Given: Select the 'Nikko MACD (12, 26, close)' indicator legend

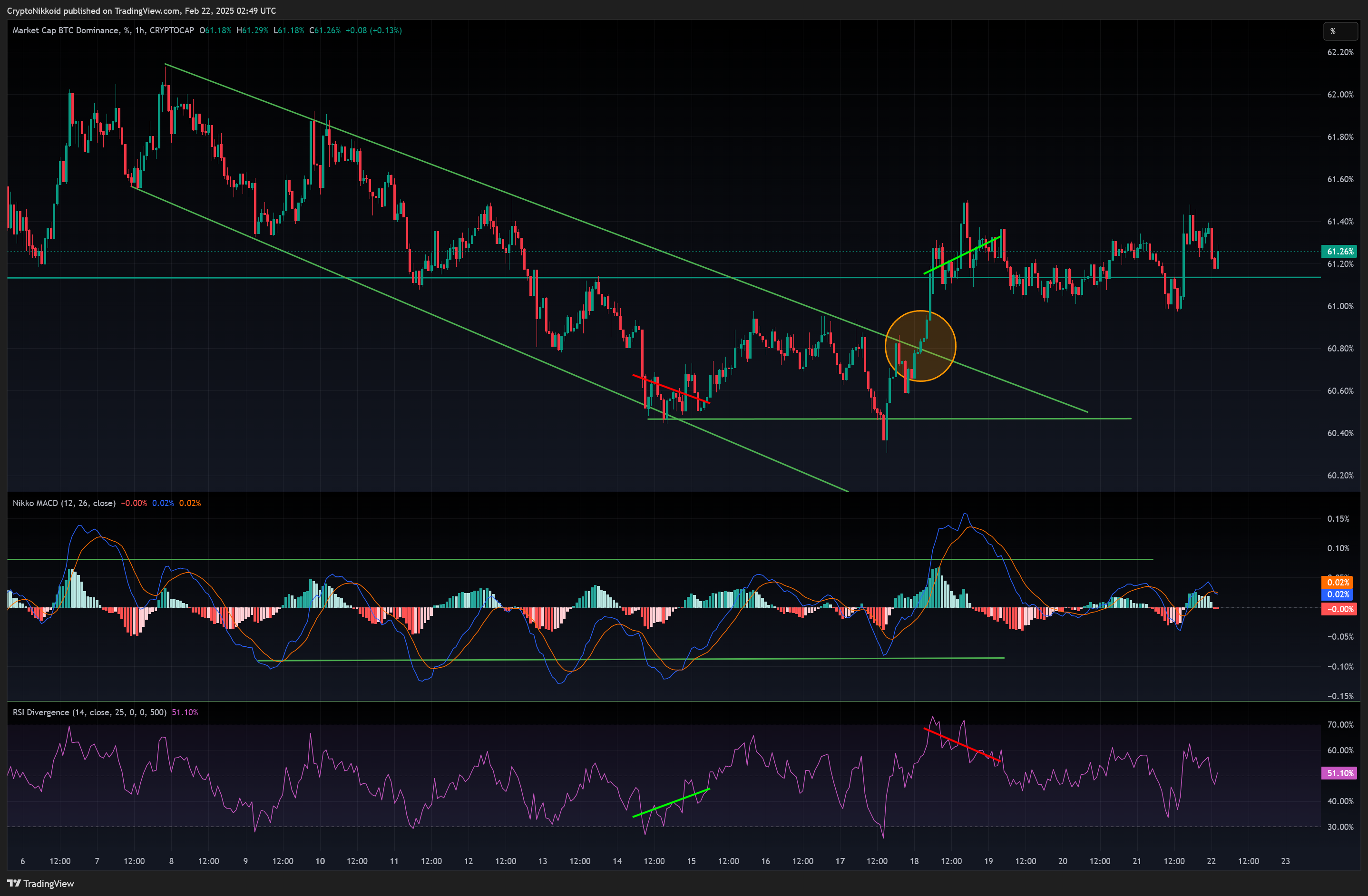Looking at the screenshot, I should coord(64,503).
